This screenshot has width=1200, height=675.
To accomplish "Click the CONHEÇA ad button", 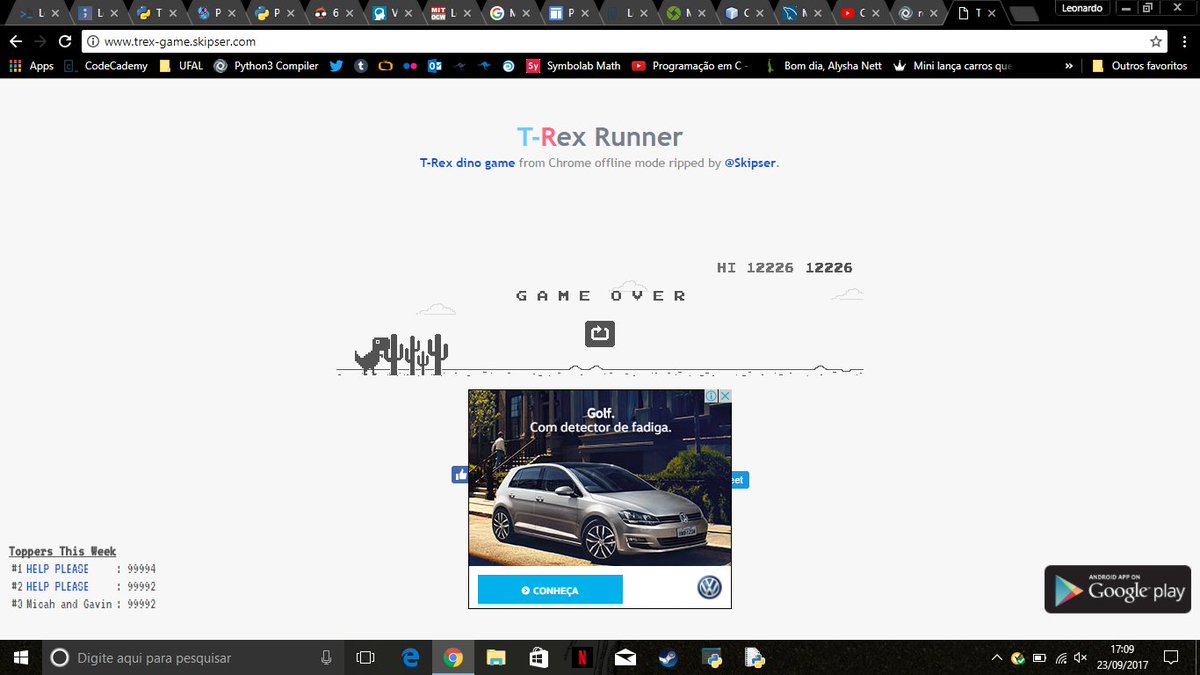I will click(550, 590).
